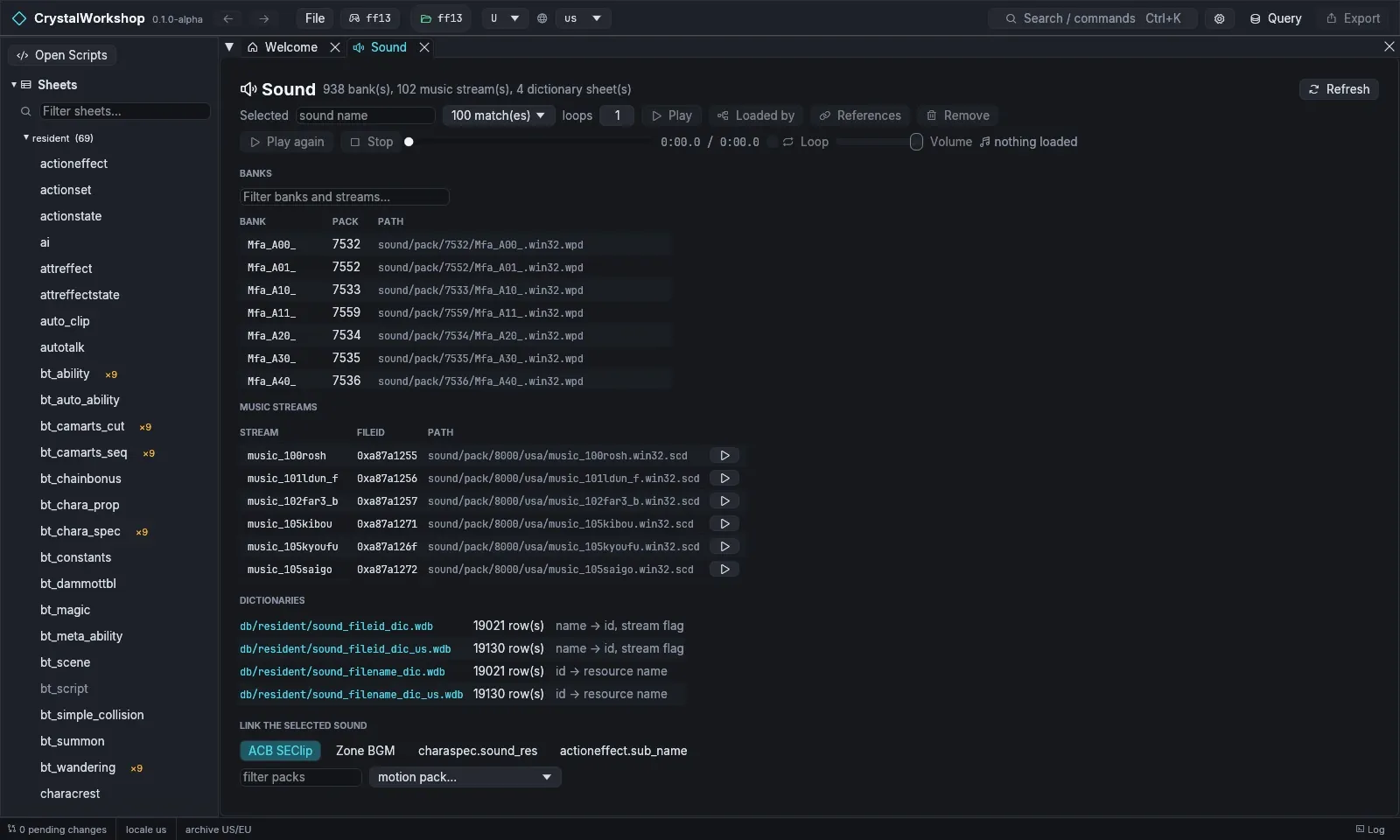Click the navigate forward arrow
1400x840 pixels.
click(263, 18)
